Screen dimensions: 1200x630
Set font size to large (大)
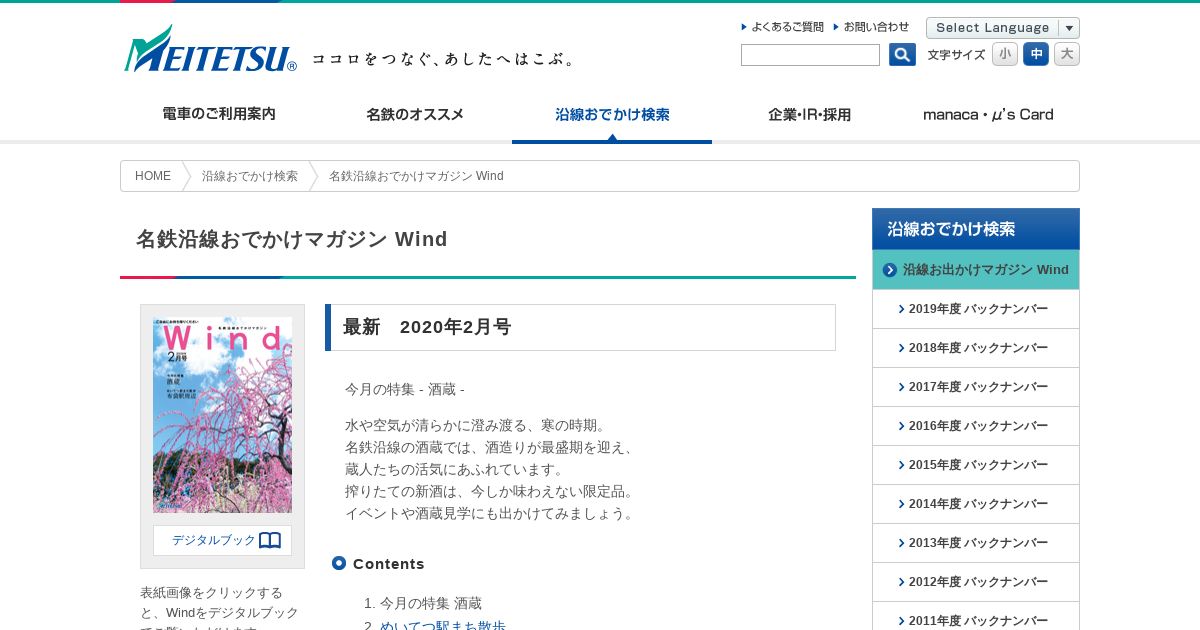tap(1067, 54)
